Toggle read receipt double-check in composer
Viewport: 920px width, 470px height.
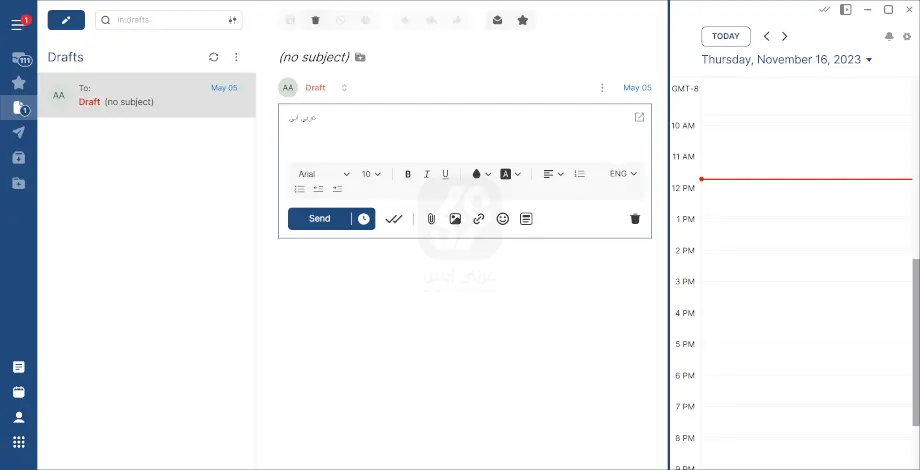point(394,219)
